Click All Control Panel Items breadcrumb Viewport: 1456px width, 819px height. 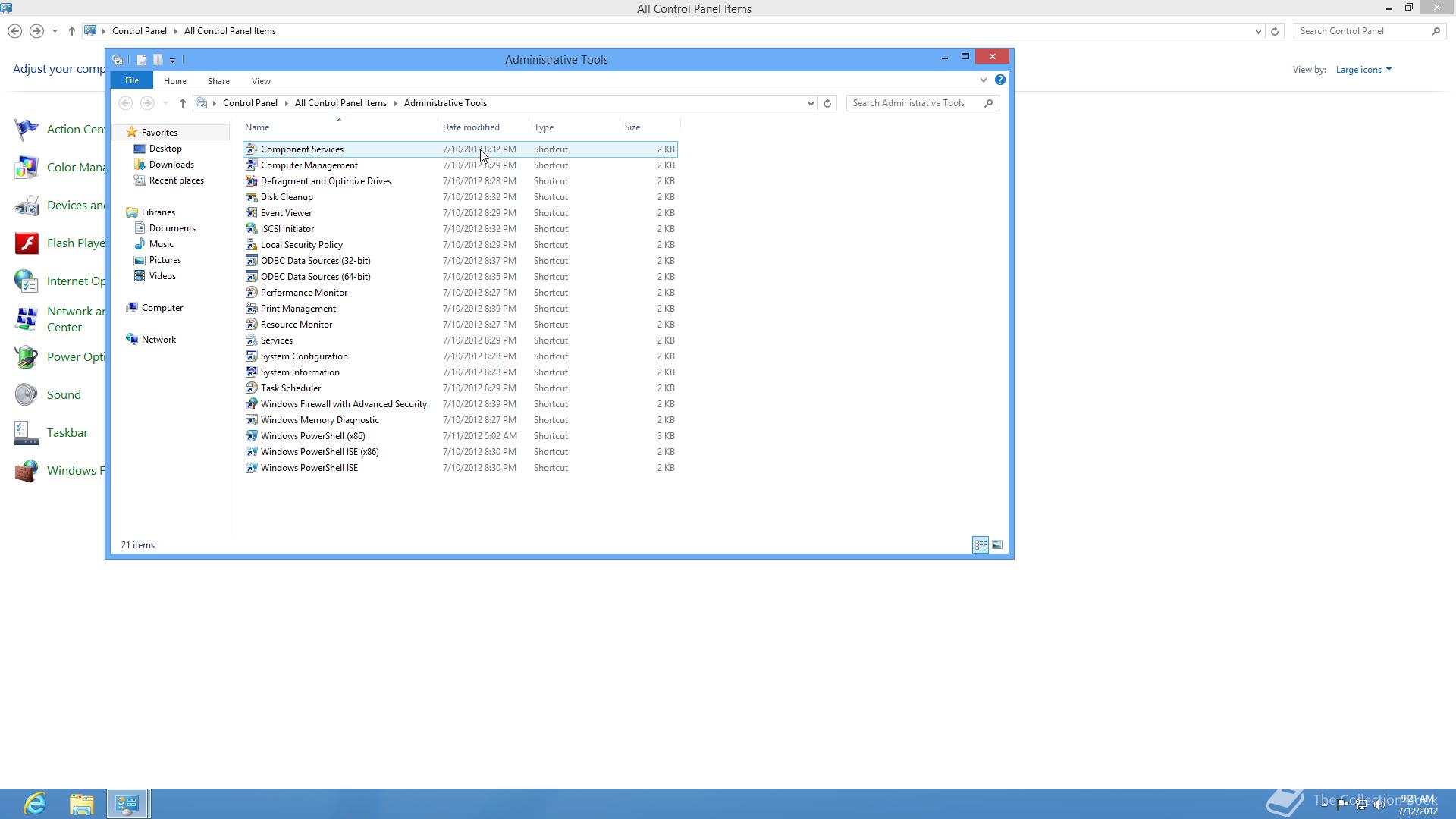coord(340,103)
